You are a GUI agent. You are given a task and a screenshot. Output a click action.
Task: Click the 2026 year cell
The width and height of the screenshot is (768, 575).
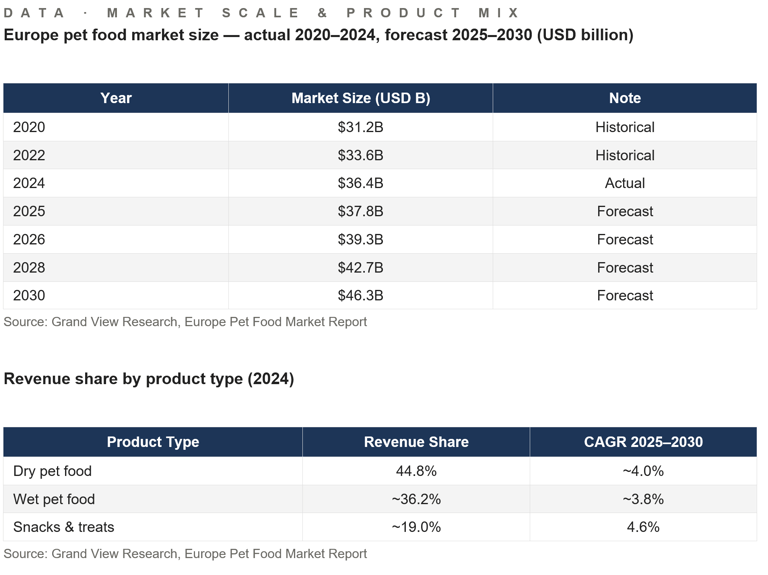30,239
